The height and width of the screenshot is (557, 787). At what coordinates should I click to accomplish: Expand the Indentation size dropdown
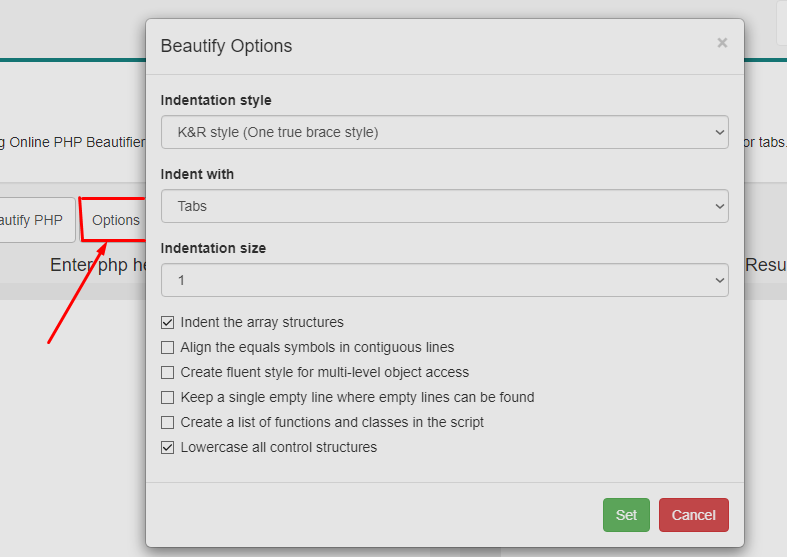click(444, 280)
